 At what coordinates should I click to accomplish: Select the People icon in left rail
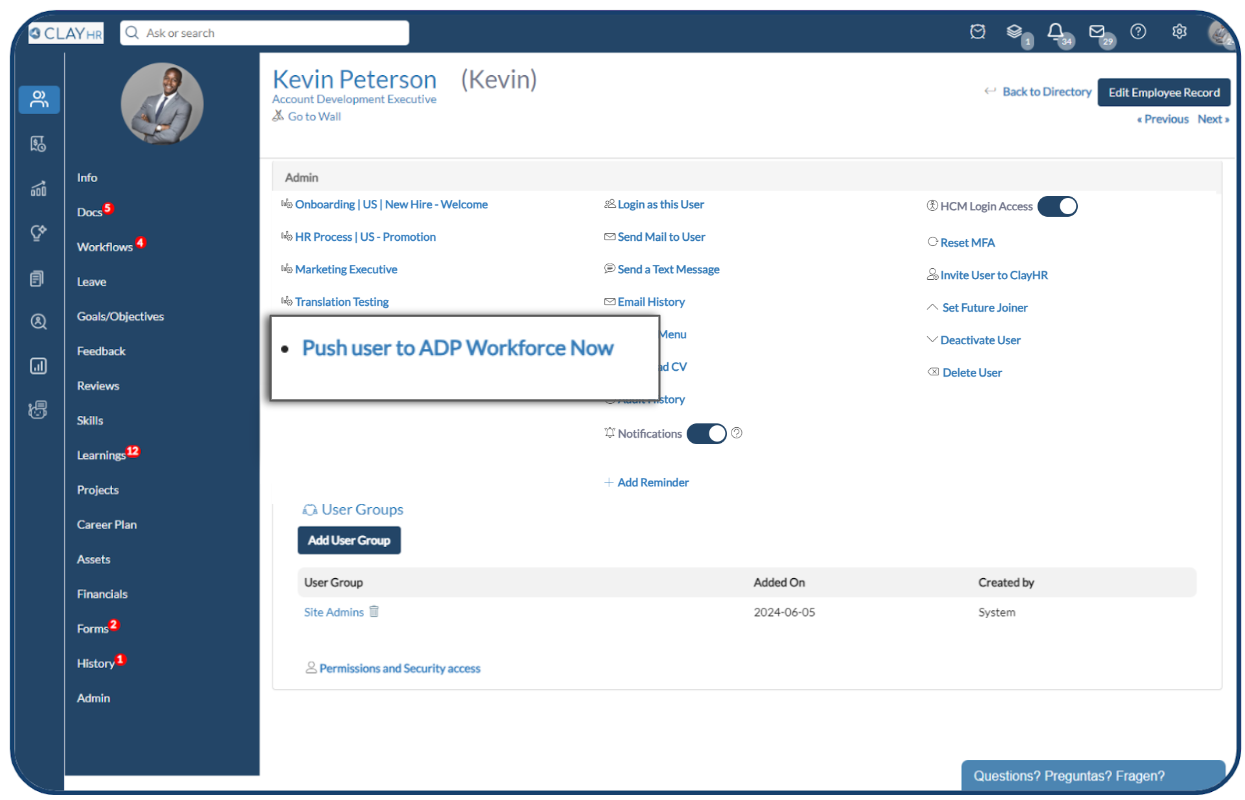click(x=39, y=99)
